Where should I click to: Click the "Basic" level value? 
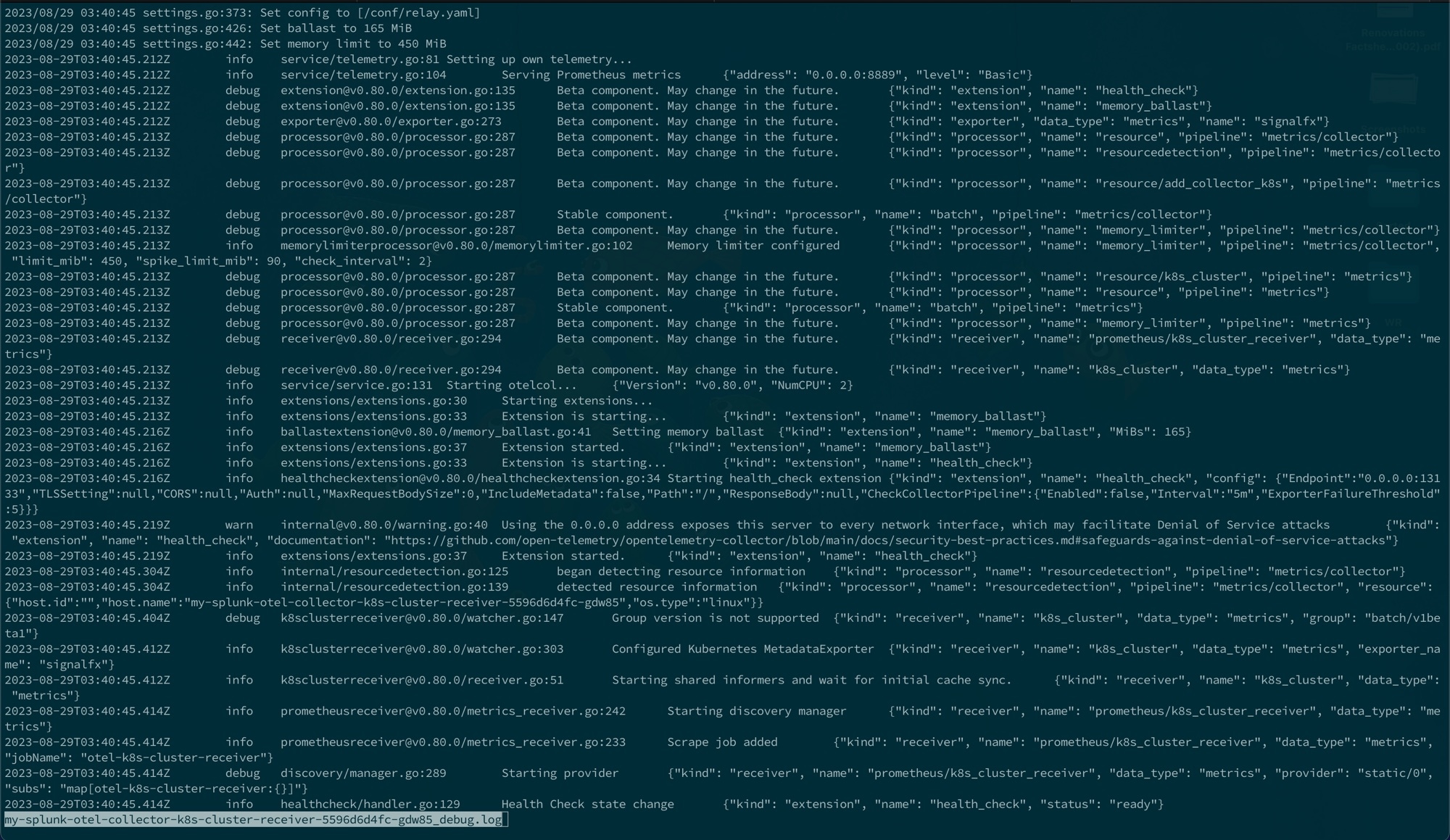click(x=1002, y=75)
